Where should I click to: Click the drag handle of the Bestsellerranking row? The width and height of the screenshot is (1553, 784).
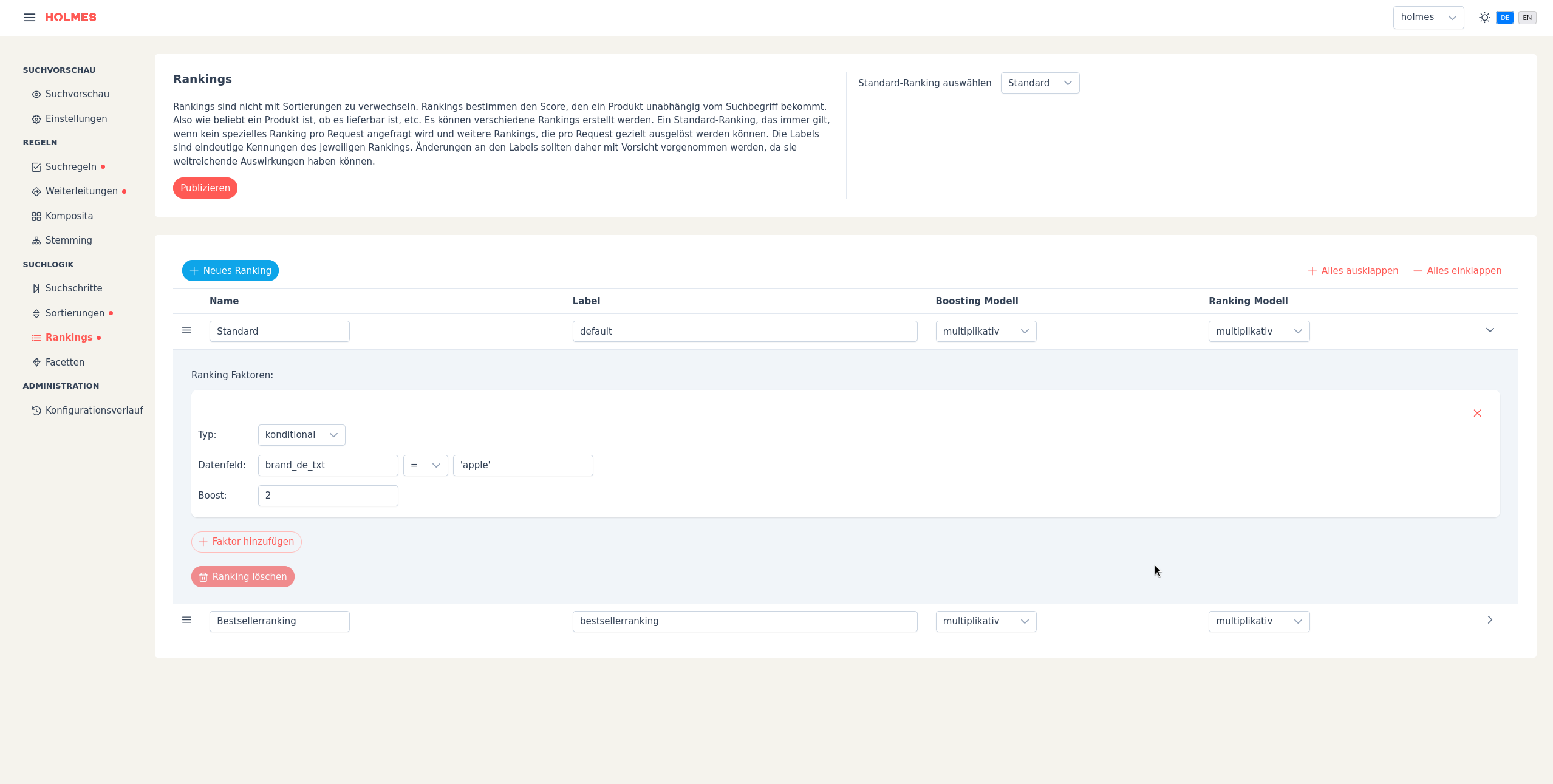click(186, 620)
